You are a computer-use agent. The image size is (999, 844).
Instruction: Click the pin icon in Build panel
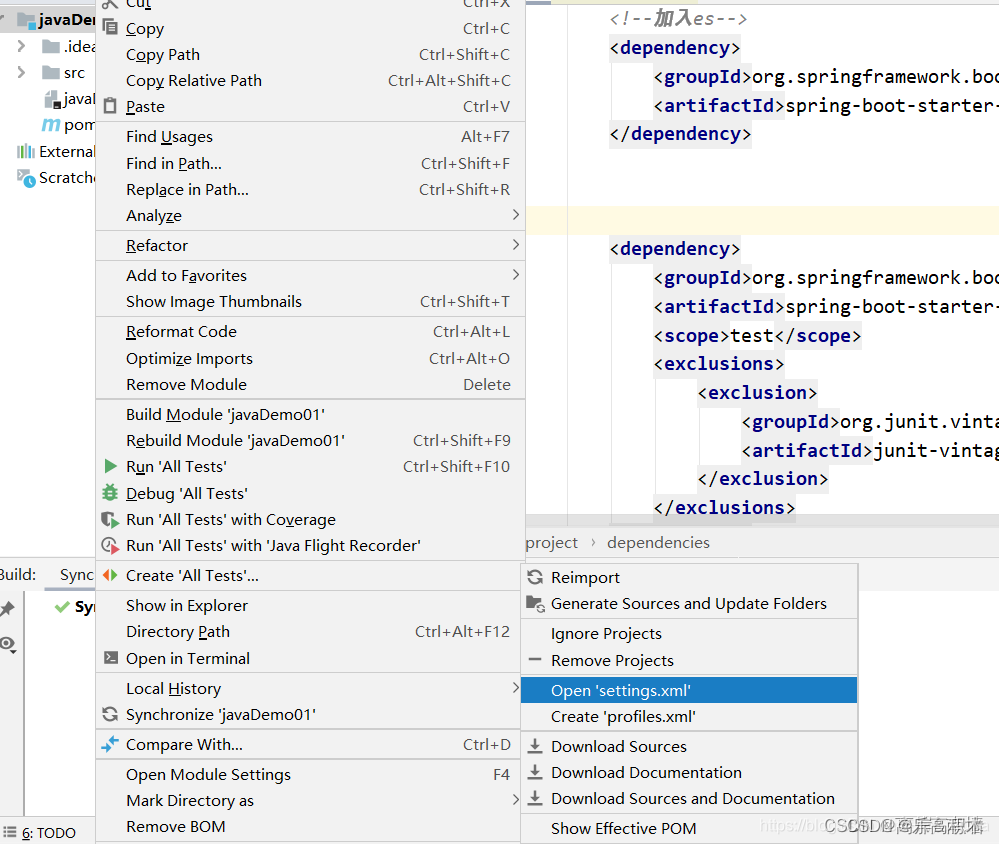click(x=8, y=608)
